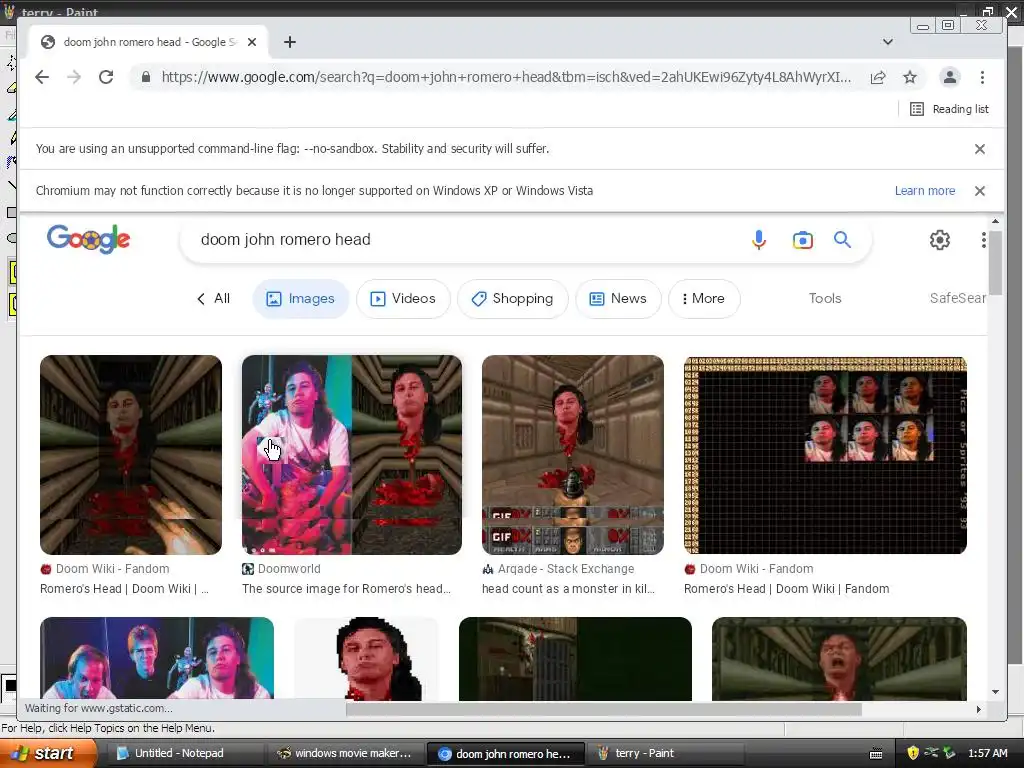Image resolution: width=1024 pixels, height=768 pixels.
Task: Click the Google logo
Action: tap(88, 239)
